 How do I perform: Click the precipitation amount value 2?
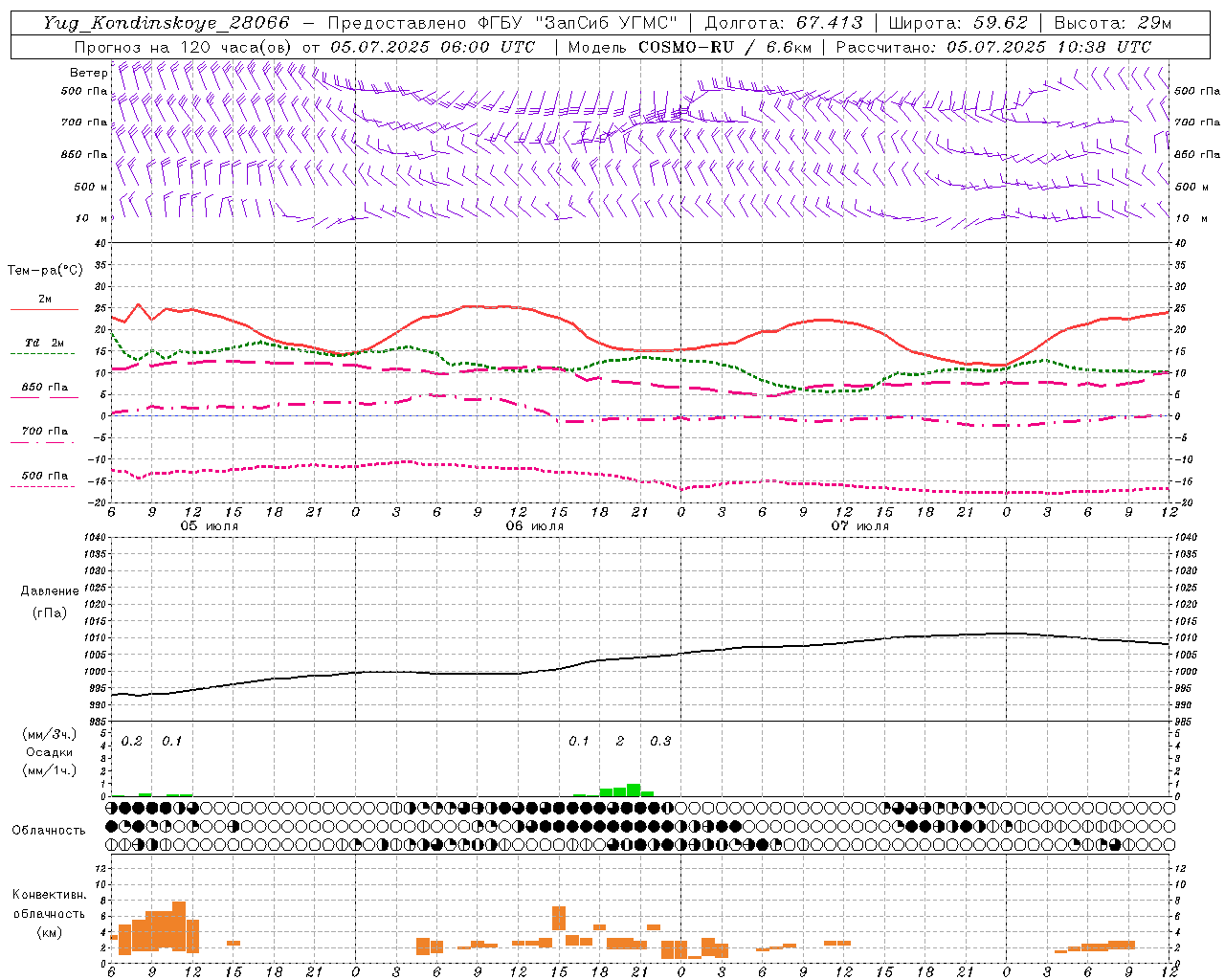(620, 742)
